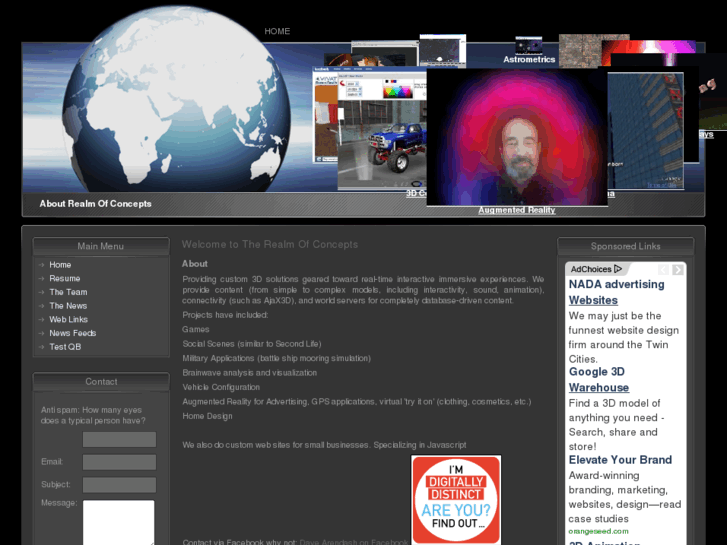Click the Main Menu panel header

(101, 246)
